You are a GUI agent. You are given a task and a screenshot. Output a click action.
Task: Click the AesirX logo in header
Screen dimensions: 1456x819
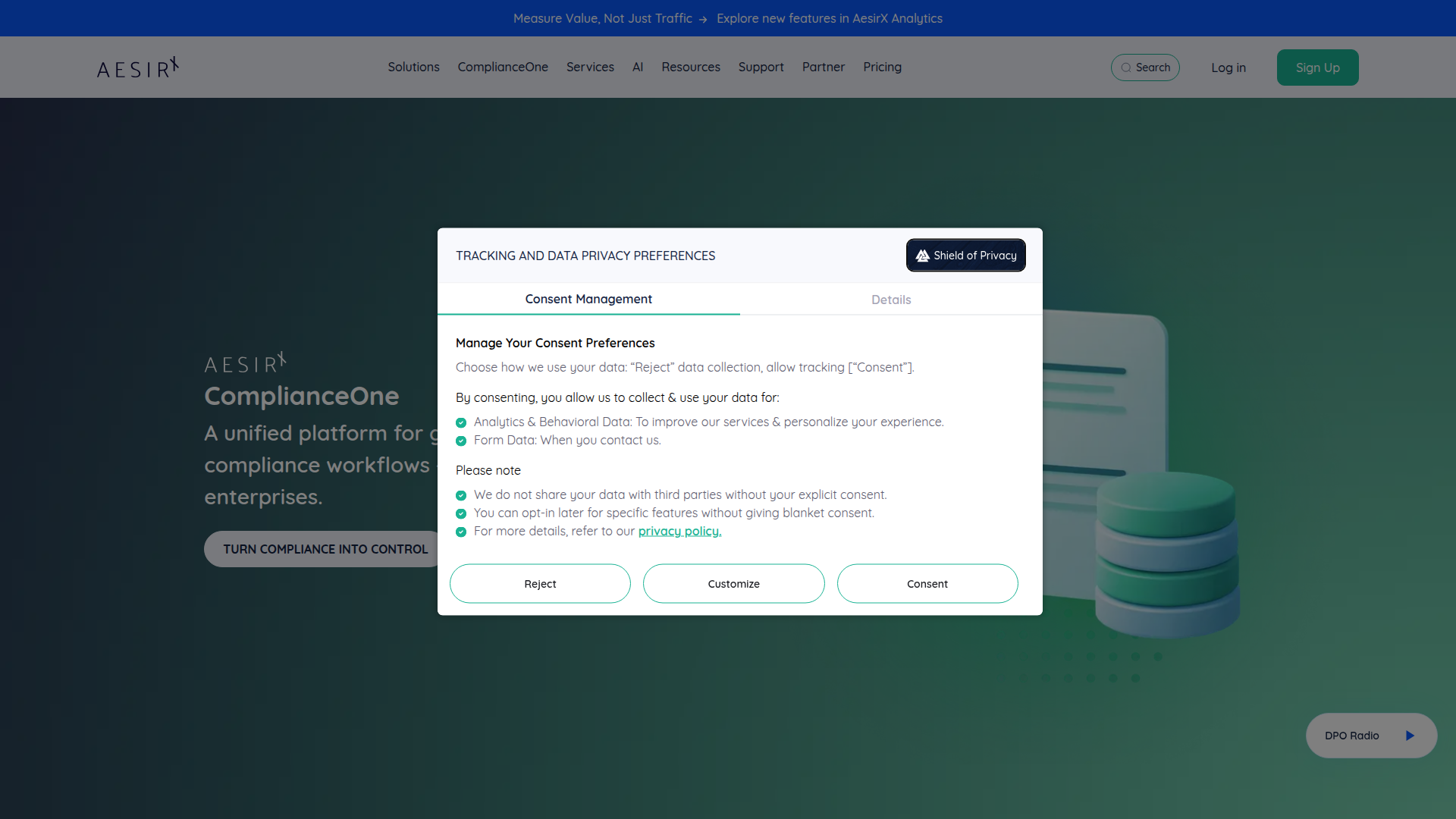138,67
